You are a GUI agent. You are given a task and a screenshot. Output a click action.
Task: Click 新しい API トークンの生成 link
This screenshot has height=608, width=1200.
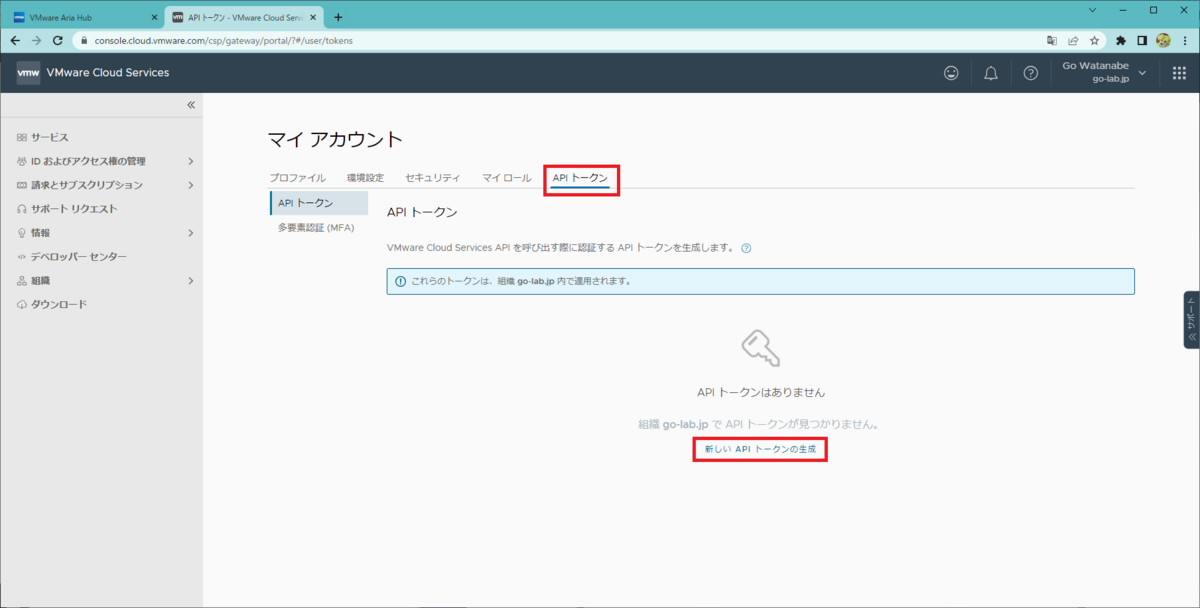pyautogui.click(x=760, y=450)
